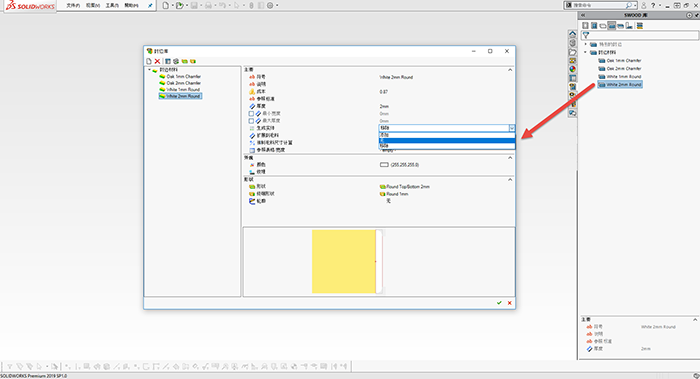Image resolution: width=700 pixels, height=379 pixels.
Task: Click the Open document icon in top toolbar
Action: click(179, 5)
